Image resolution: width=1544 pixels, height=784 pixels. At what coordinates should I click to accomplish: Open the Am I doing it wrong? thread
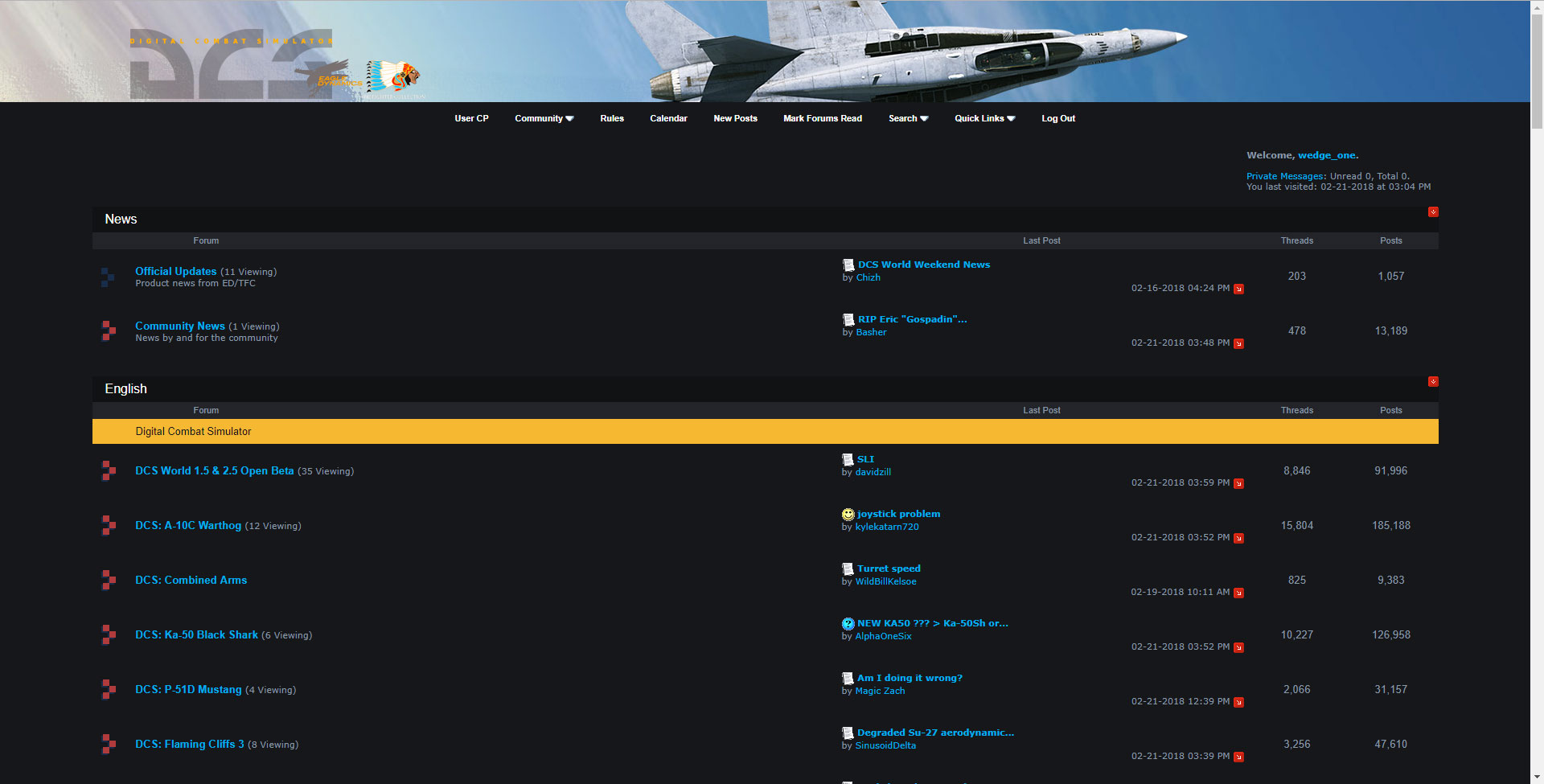coord(910,678)
